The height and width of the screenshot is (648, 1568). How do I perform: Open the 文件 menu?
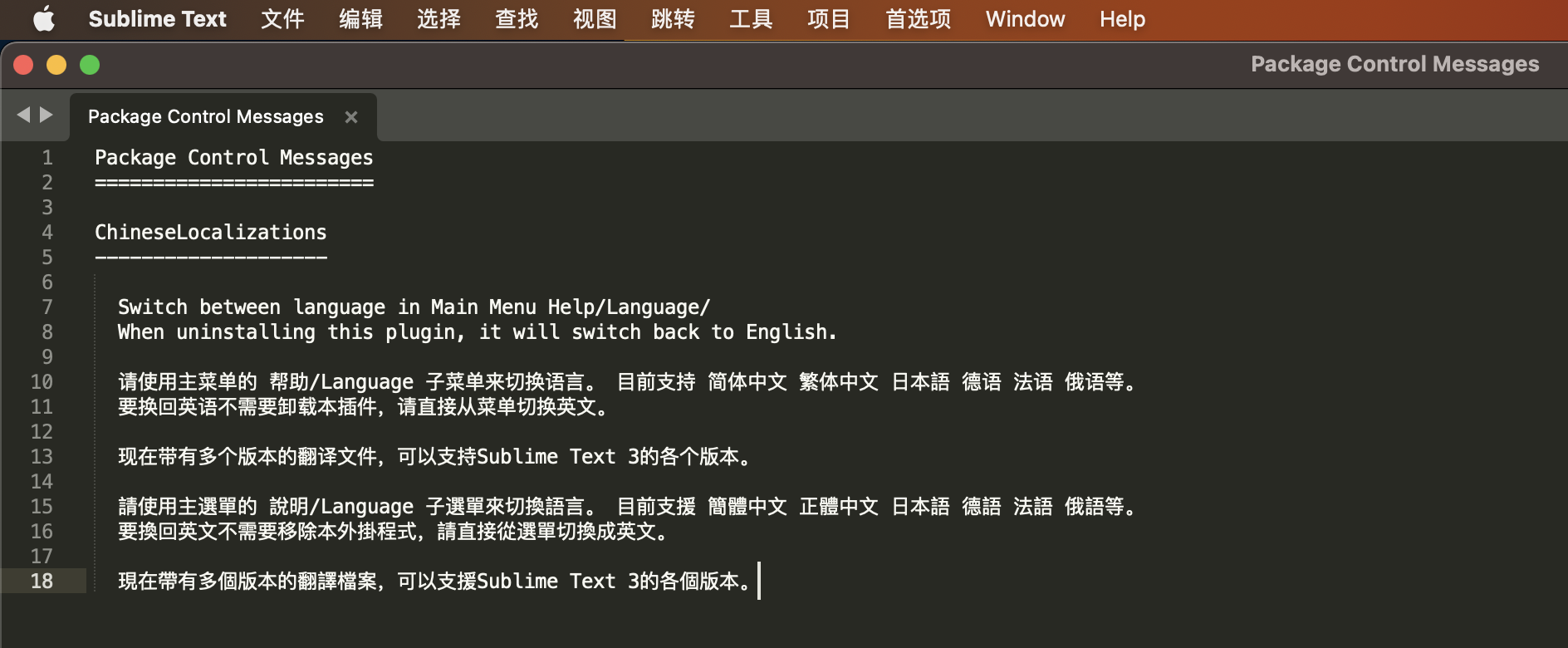click(282, 19)
